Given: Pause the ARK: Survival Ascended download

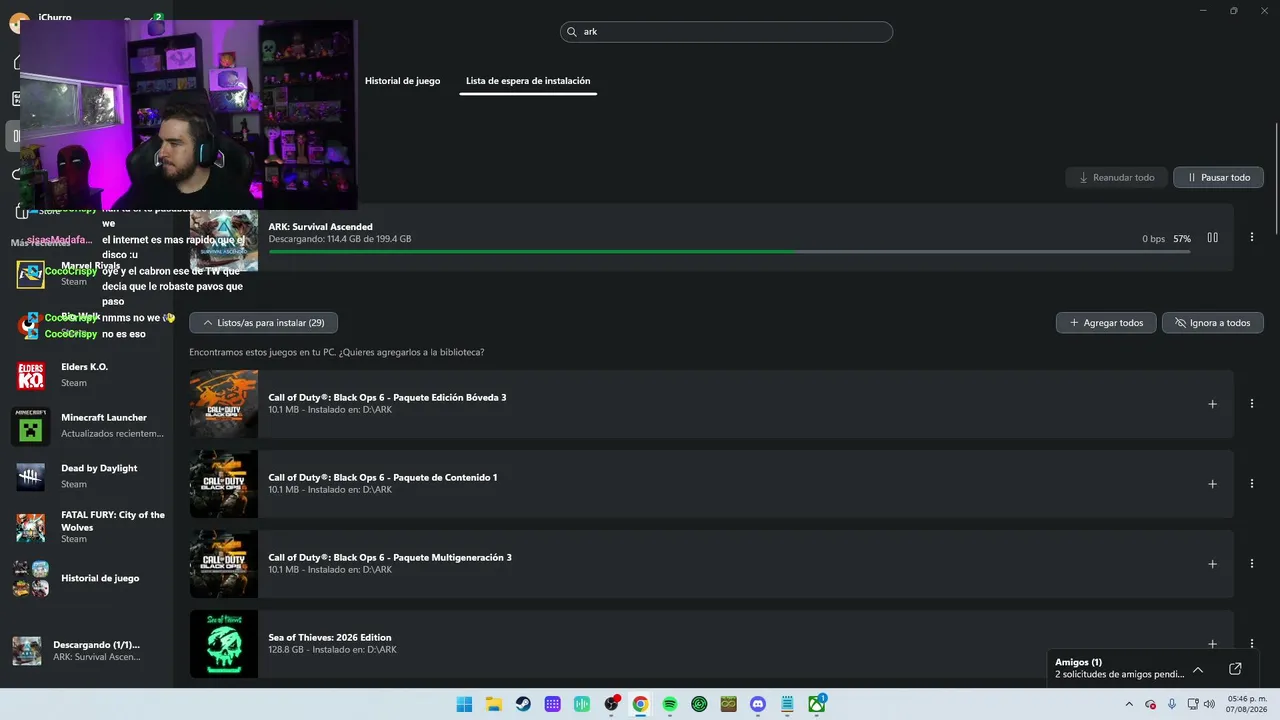Looking at the screenshot, I should [1212, 238].
